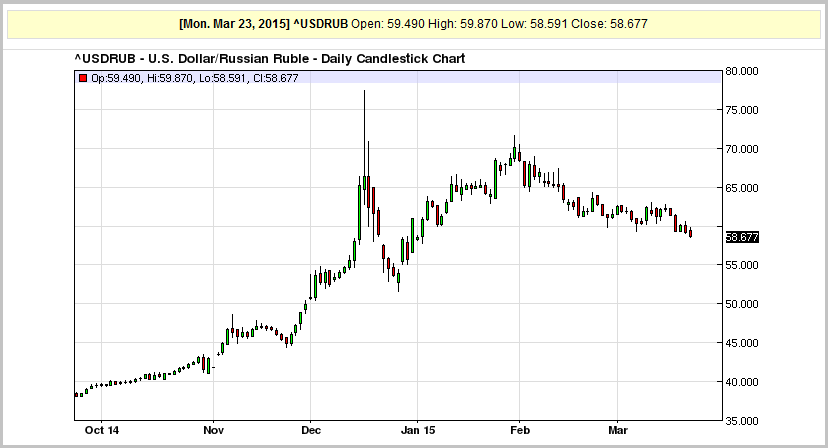Click the red legend square icon
The image size is (828, 448).
[82, 78]
